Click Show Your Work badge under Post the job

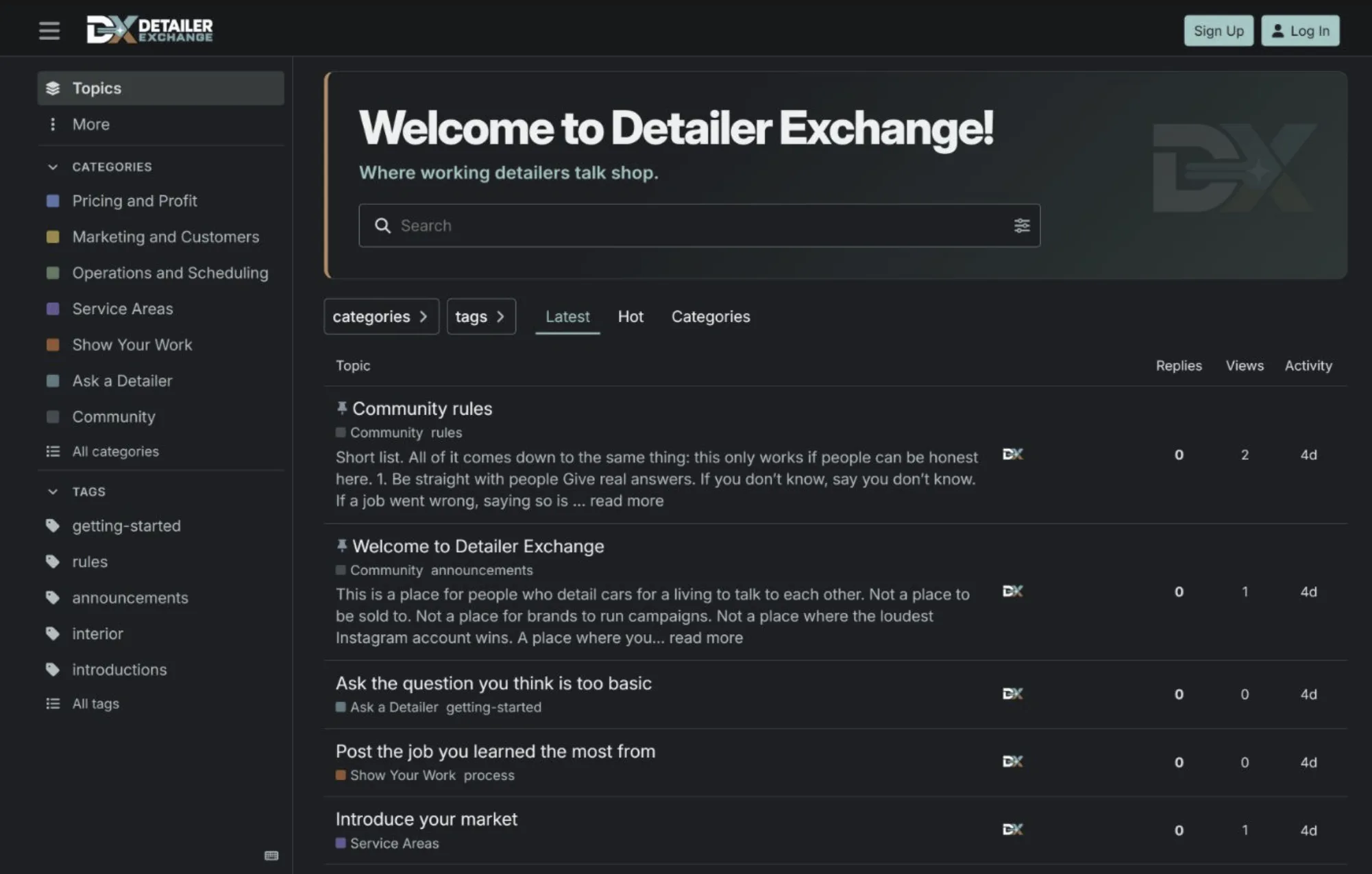[395, 775]
